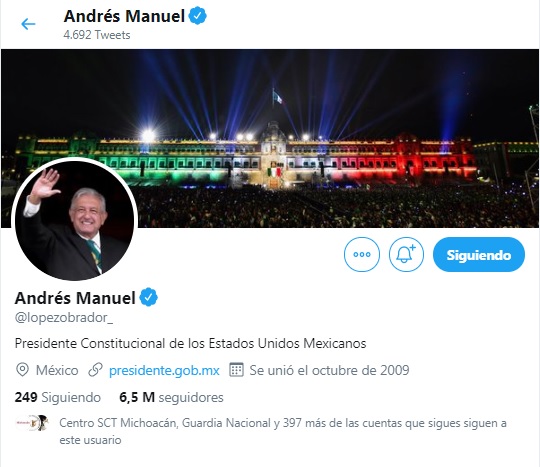The image size is (540, 467).
Task: Click the México location pin icon
Action: [x=22, y=370]
